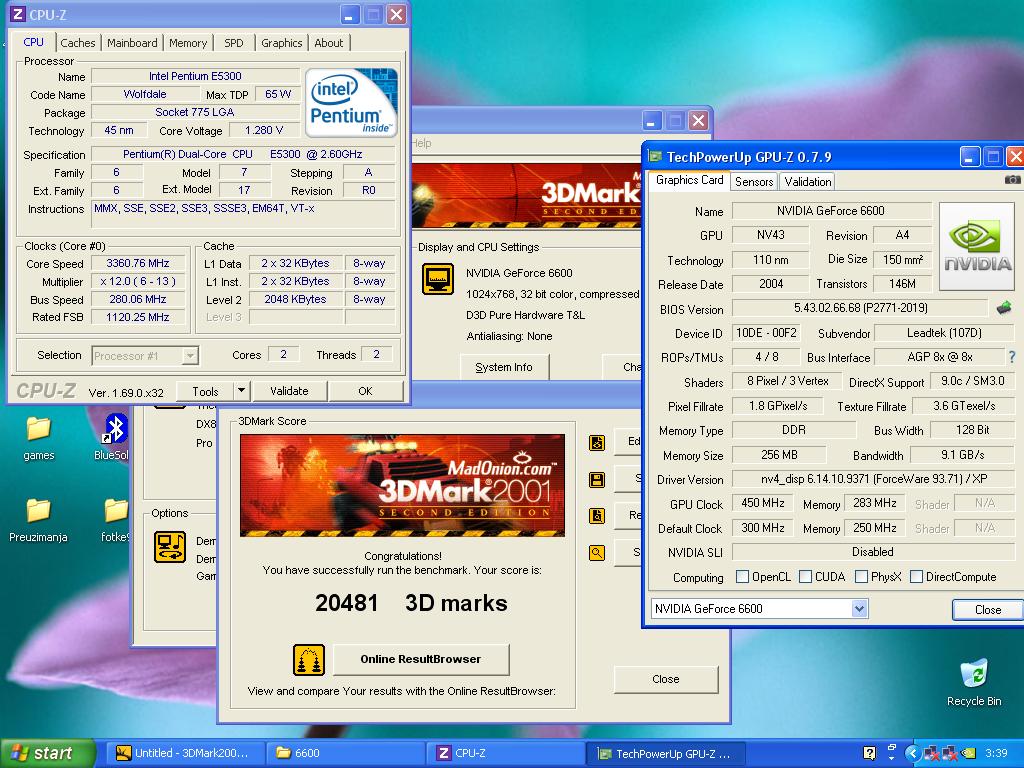Click the tree icon beside Online ResultBrowser
Viewport: 1024px width, 768px height.
click(x=309, y=660)
